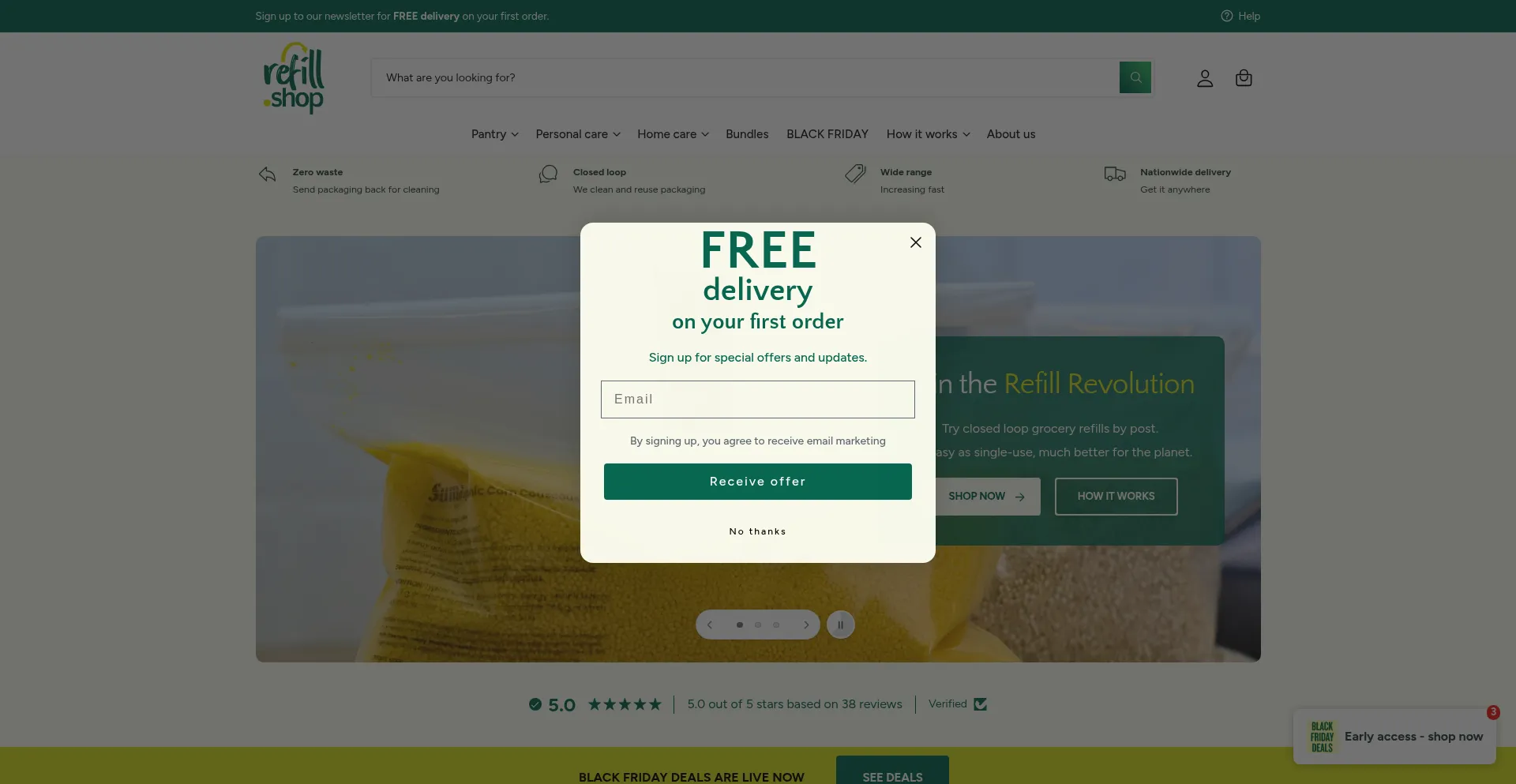Expand the Pantry menu
Image resolution: width=1516 pixels, height=784 pixels.
click(495, 134)
